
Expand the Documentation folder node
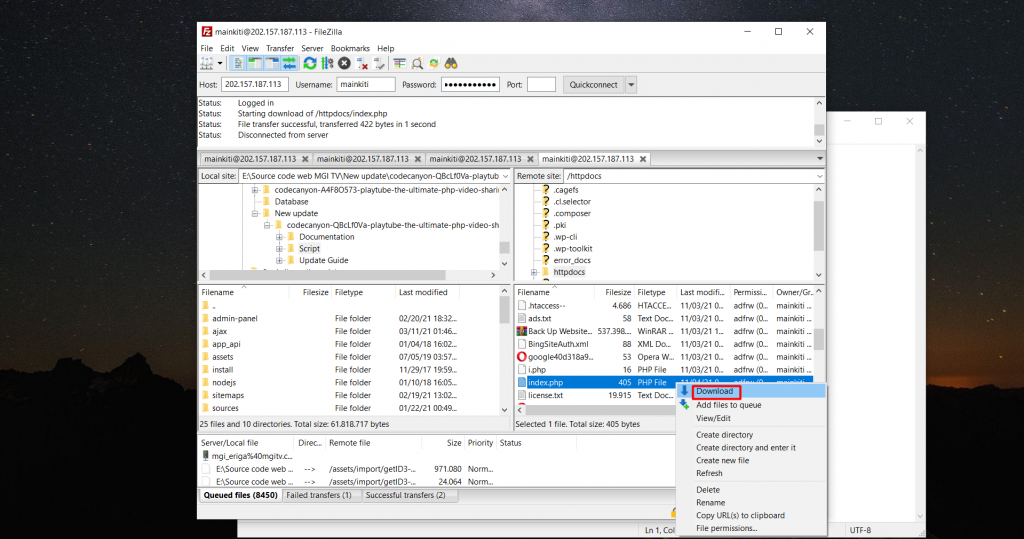280,237
